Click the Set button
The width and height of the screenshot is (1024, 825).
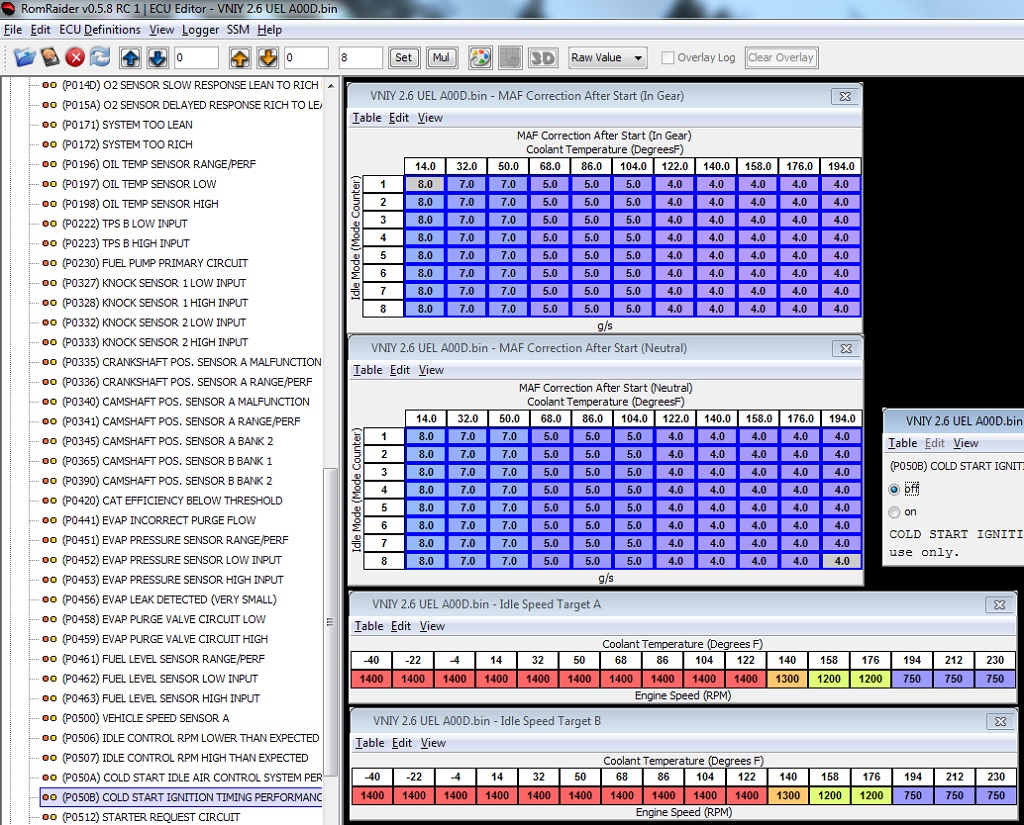click(403, 57)
